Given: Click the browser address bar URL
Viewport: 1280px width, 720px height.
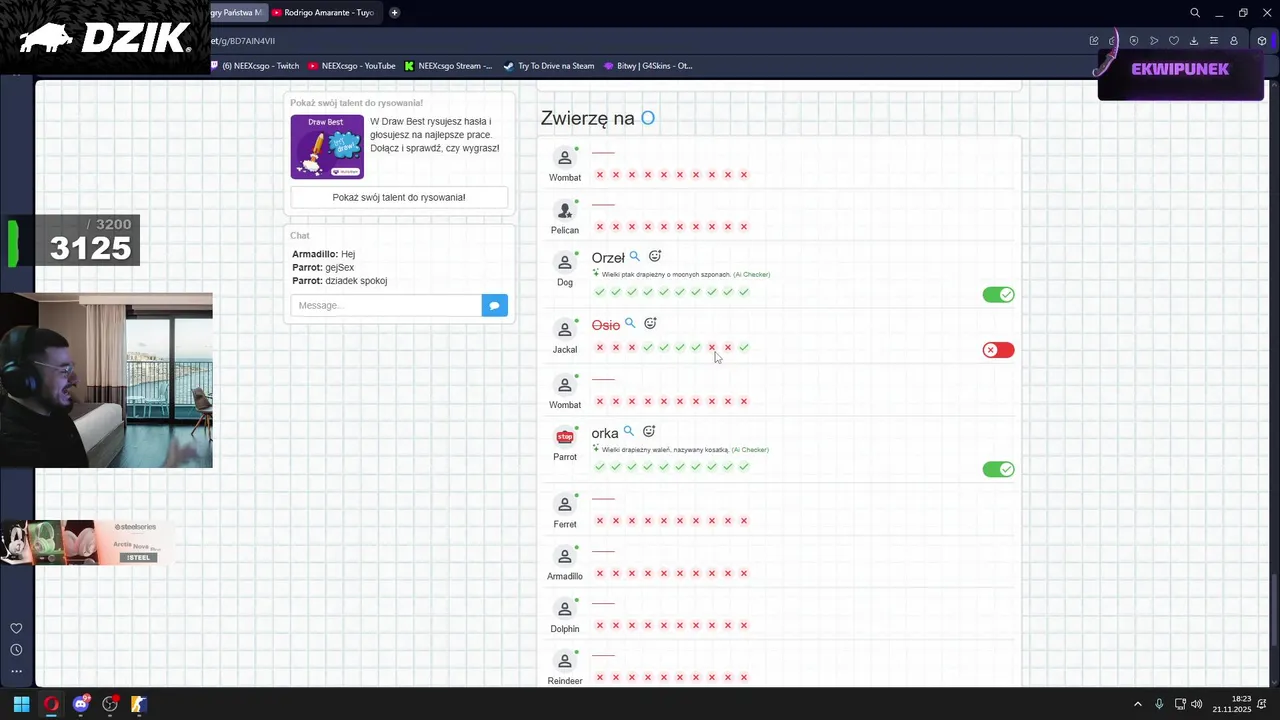Looking at the screenshot, I should [x=243, y=41].
